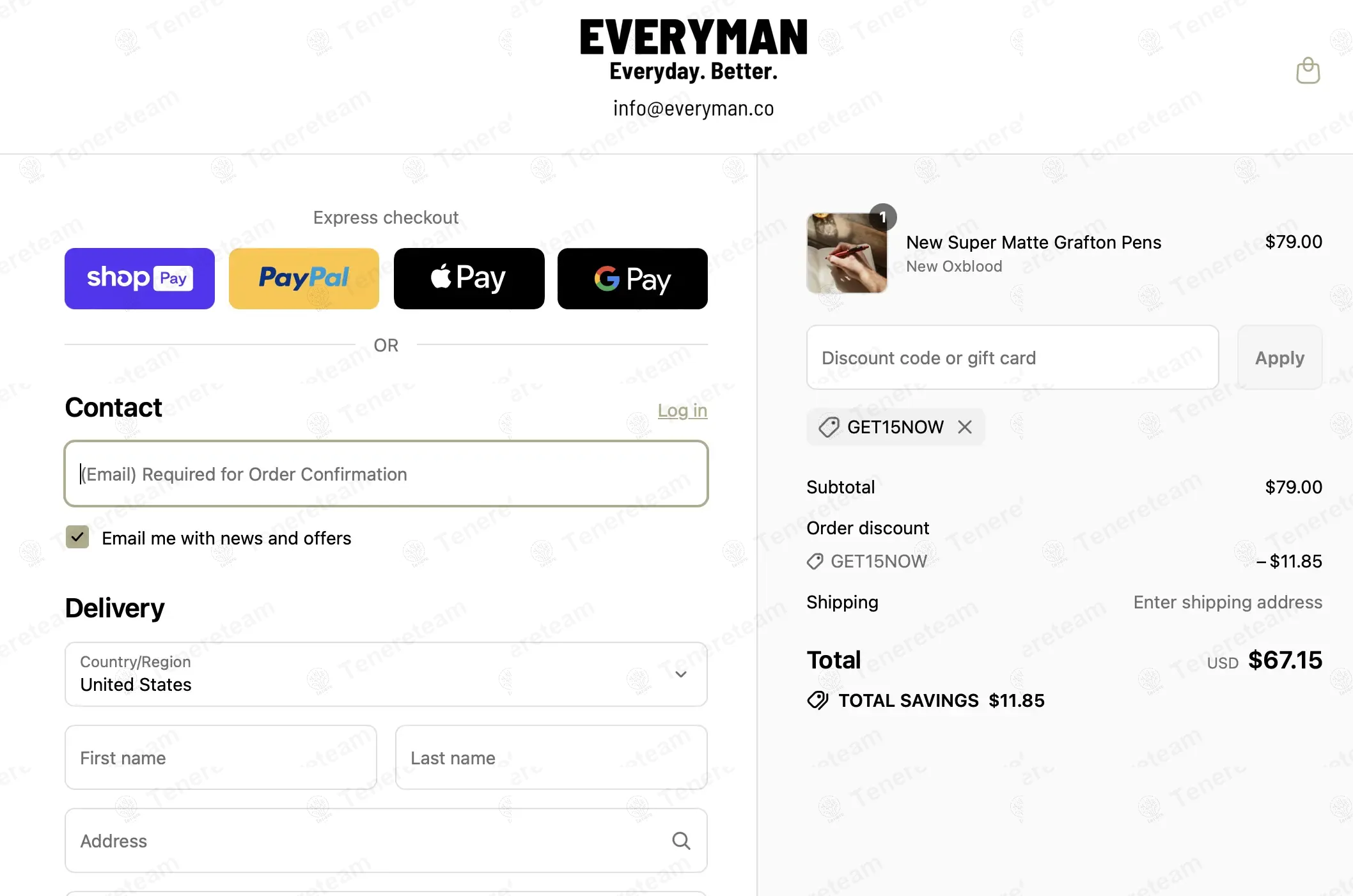Uncheck Email me with news and offers
1353x896 pixels.
click(77, 537)
